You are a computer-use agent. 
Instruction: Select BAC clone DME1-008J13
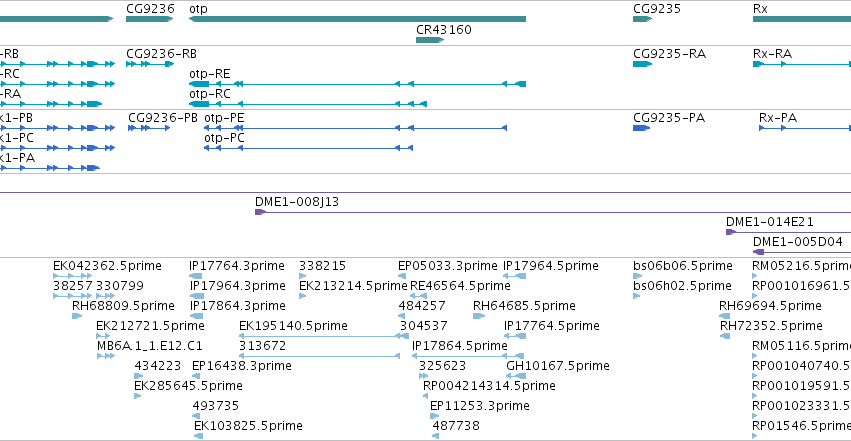coord(553,212)
